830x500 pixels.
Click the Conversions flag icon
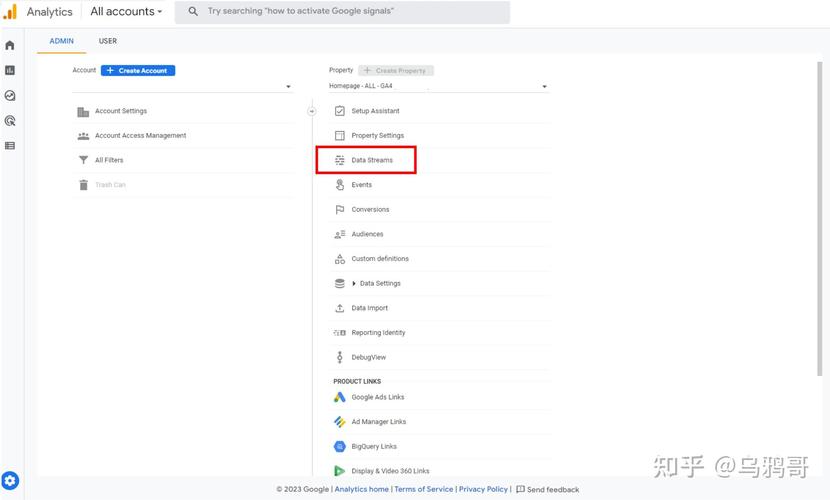tap(340, 210)
